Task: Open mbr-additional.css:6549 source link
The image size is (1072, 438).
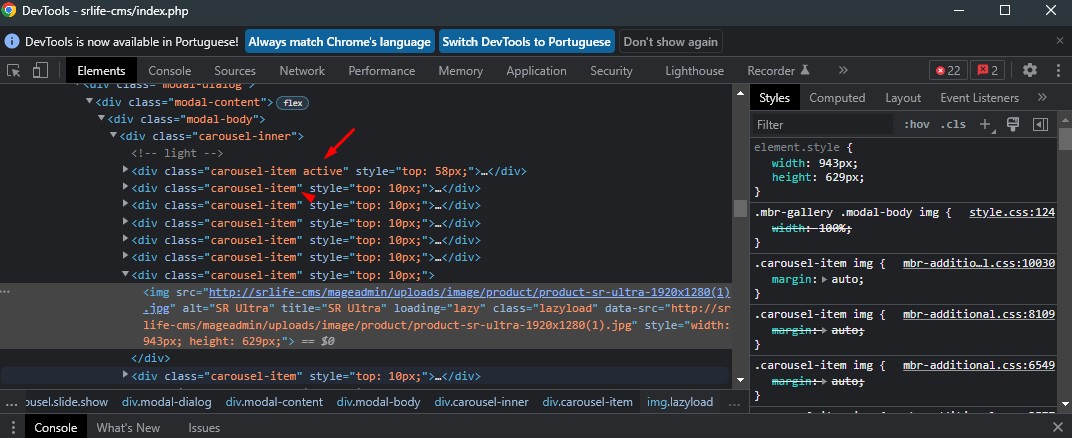Action: pyautogui.click(x=979, y=366)
